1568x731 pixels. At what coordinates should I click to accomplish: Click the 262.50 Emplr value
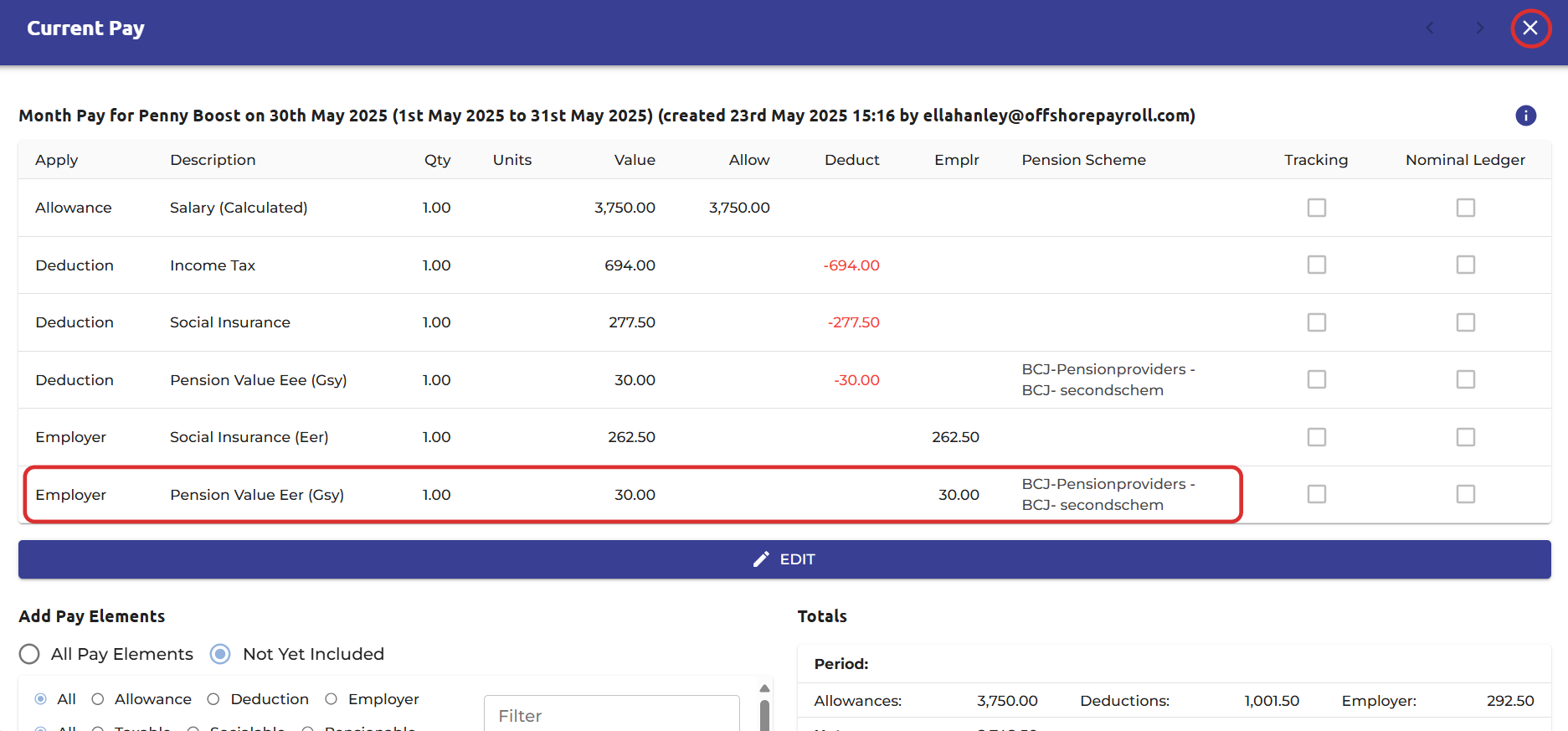[955, 437]
